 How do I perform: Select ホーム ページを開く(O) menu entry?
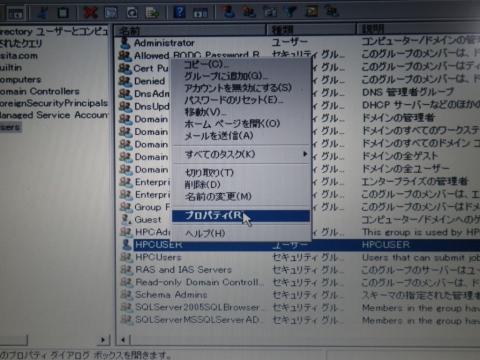[x=232, y=124]
